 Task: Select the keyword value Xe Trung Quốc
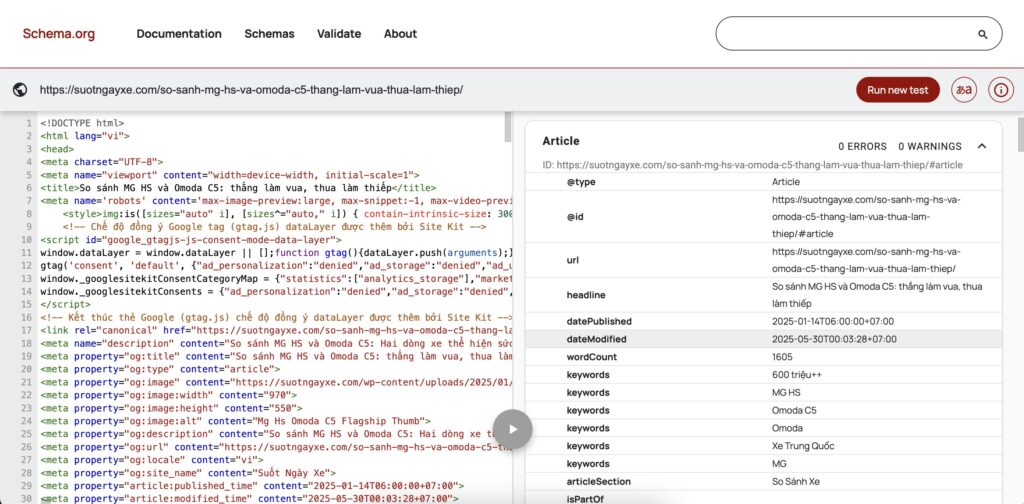(x=803, y=446)
